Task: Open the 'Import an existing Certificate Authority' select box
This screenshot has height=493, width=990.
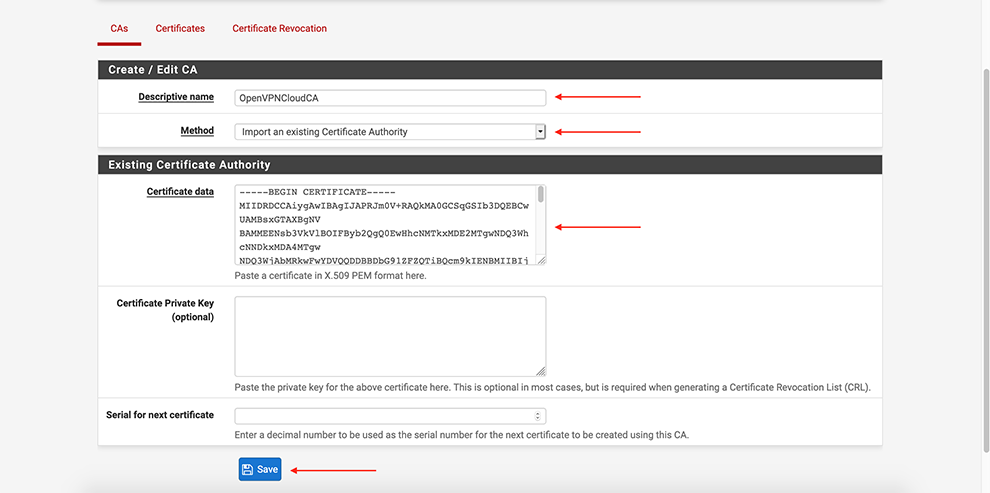Action: tap(385, 131)
